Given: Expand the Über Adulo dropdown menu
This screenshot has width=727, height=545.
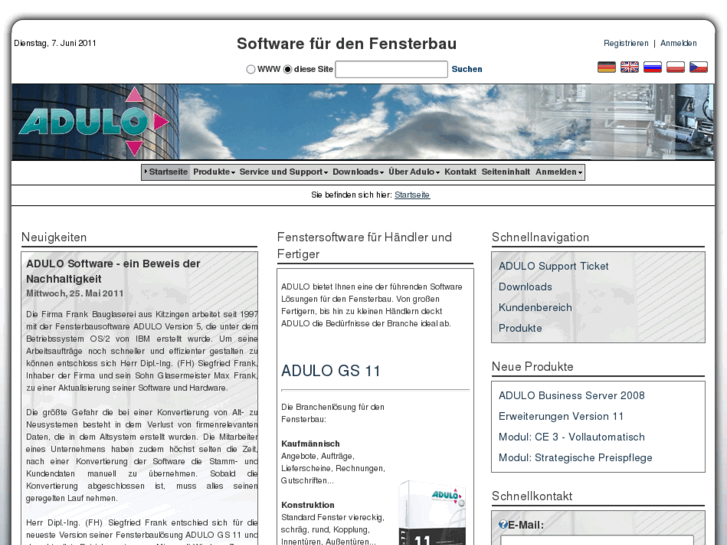Looking at the screenshot, I should point(414,172).
